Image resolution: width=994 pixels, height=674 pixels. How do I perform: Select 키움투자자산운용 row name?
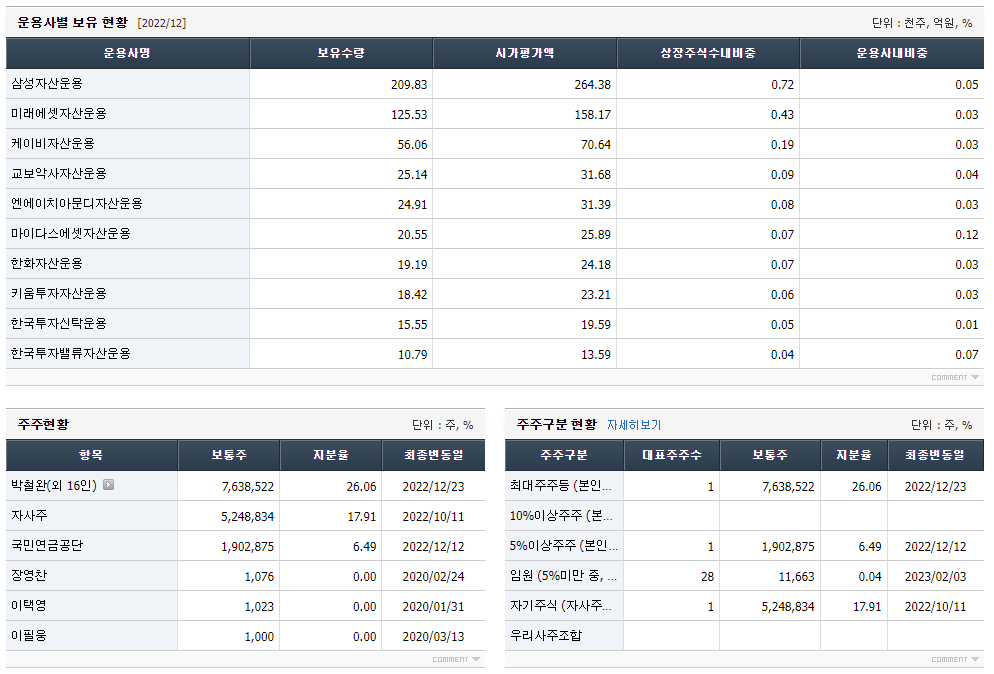click(x=58, y=294)
